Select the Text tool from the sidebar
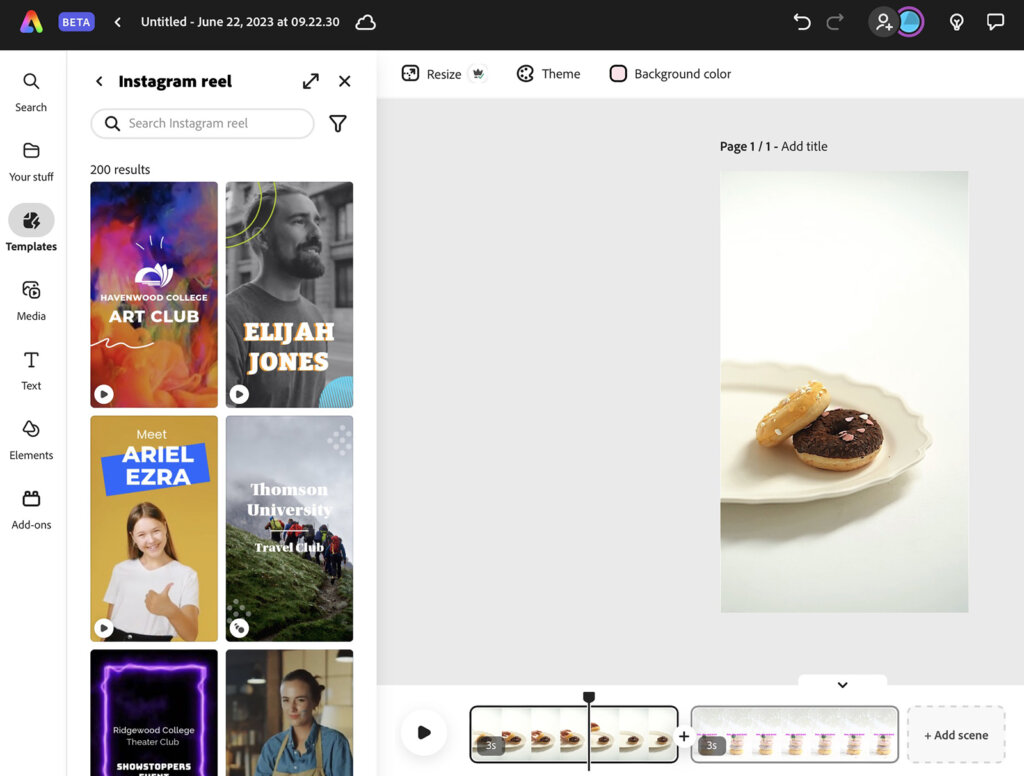The width and height of the screenshot is (1024, 776). [31, 370]
